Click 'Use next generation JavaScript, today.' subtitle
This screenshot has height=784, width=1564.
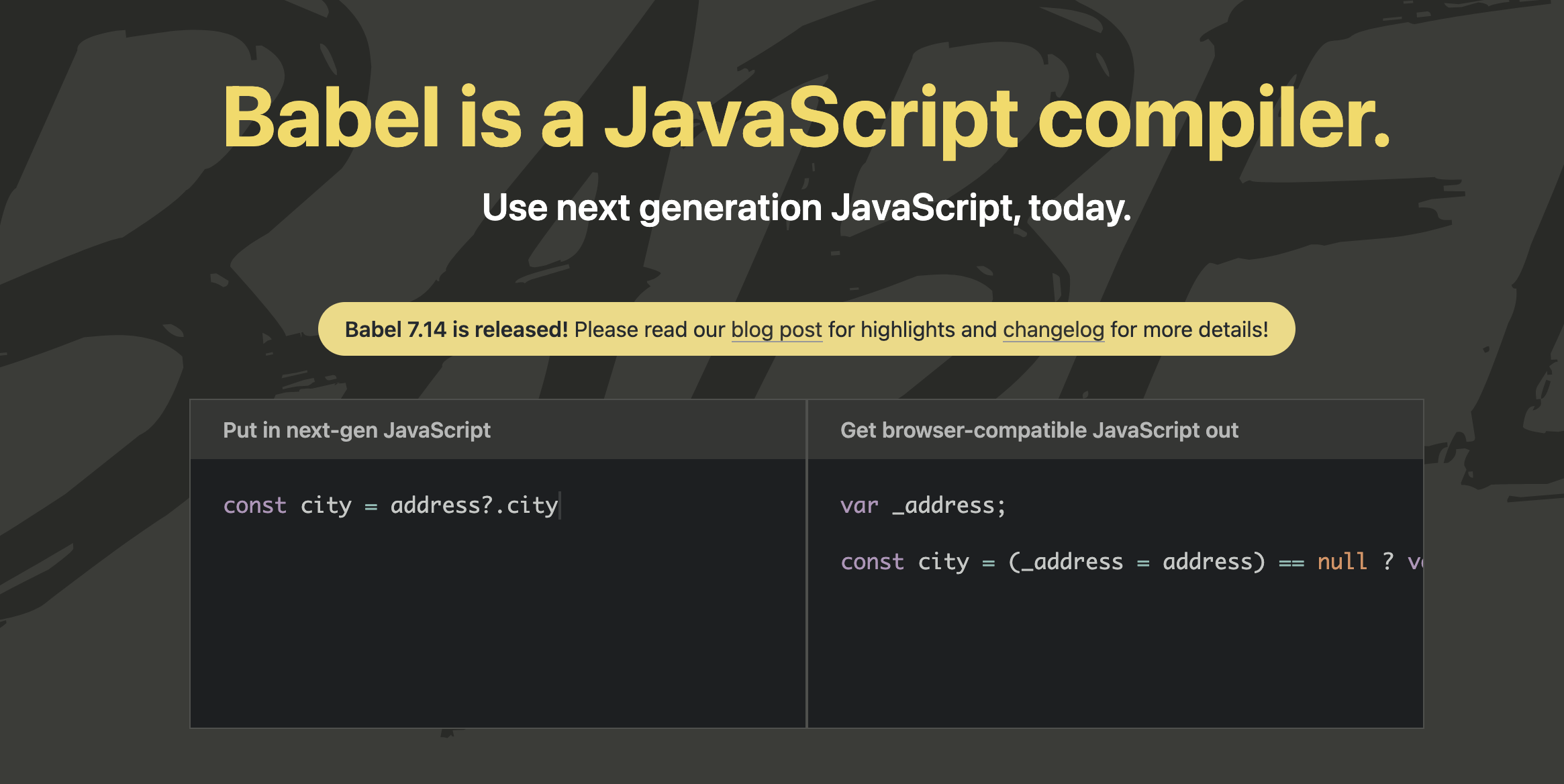point(806,207)
